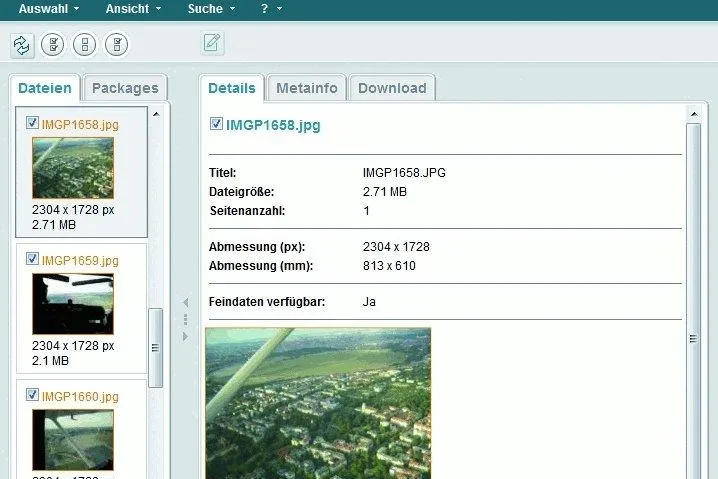718x479 pixels.
Task: Click the Abmessung (mm) value 813 x 610
Action: click(x=389, y=266)
